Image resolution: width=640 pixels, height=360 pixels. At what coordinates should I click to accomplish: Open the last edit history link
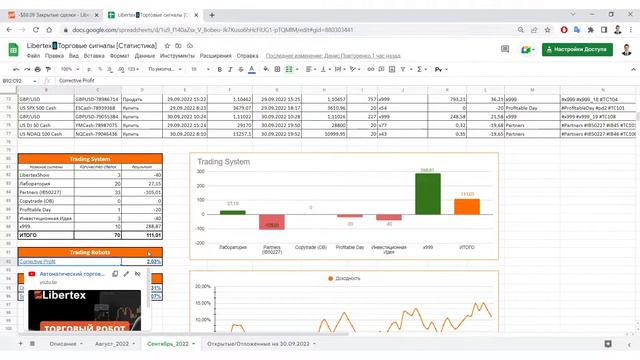pyautogui.click(x=333, y=56)
